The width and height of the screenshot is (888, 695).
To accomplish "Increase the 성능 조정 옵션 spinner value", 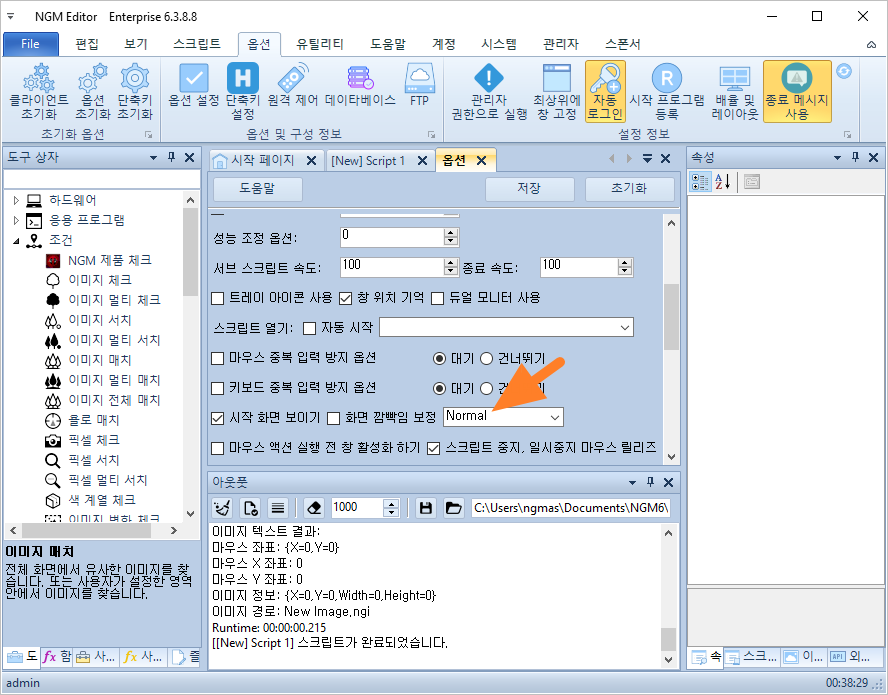I will [451, 233].
